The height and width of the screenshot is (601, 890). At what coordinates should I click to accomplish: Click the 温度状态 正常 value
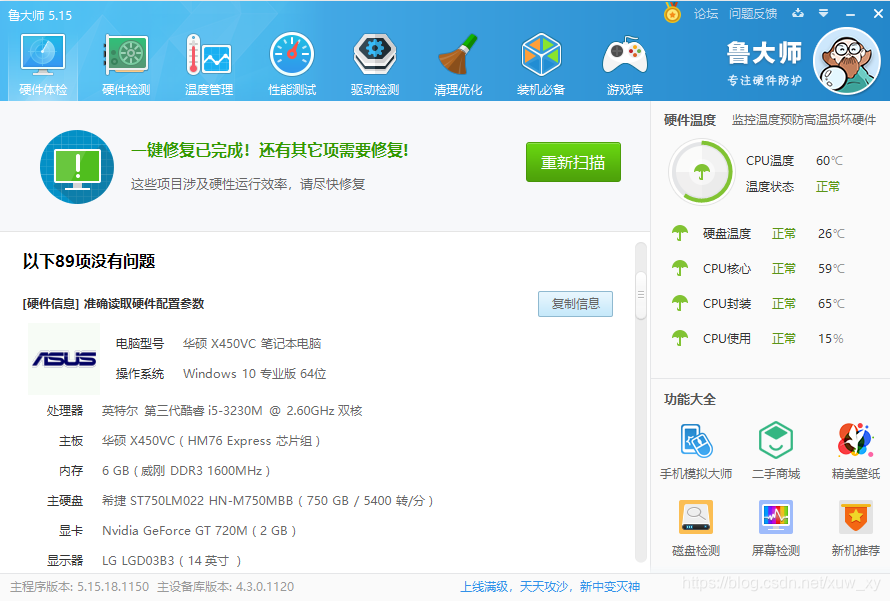[828, 187]
